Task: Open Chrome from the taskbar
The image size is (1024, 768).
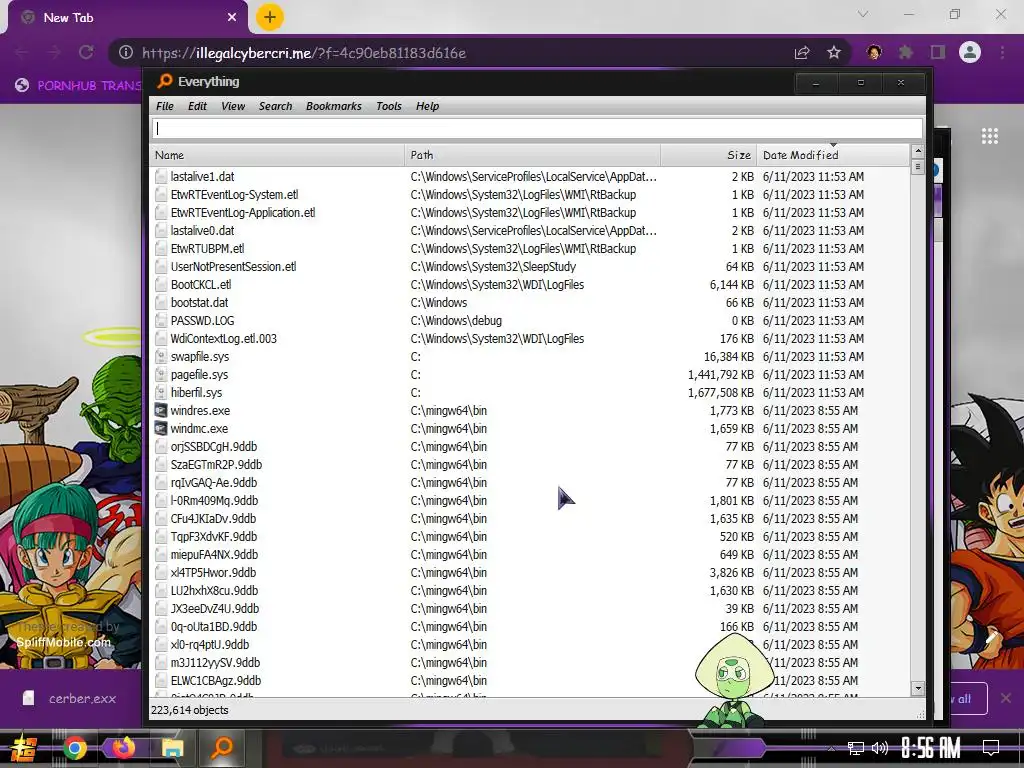Action: pos(75,748)
